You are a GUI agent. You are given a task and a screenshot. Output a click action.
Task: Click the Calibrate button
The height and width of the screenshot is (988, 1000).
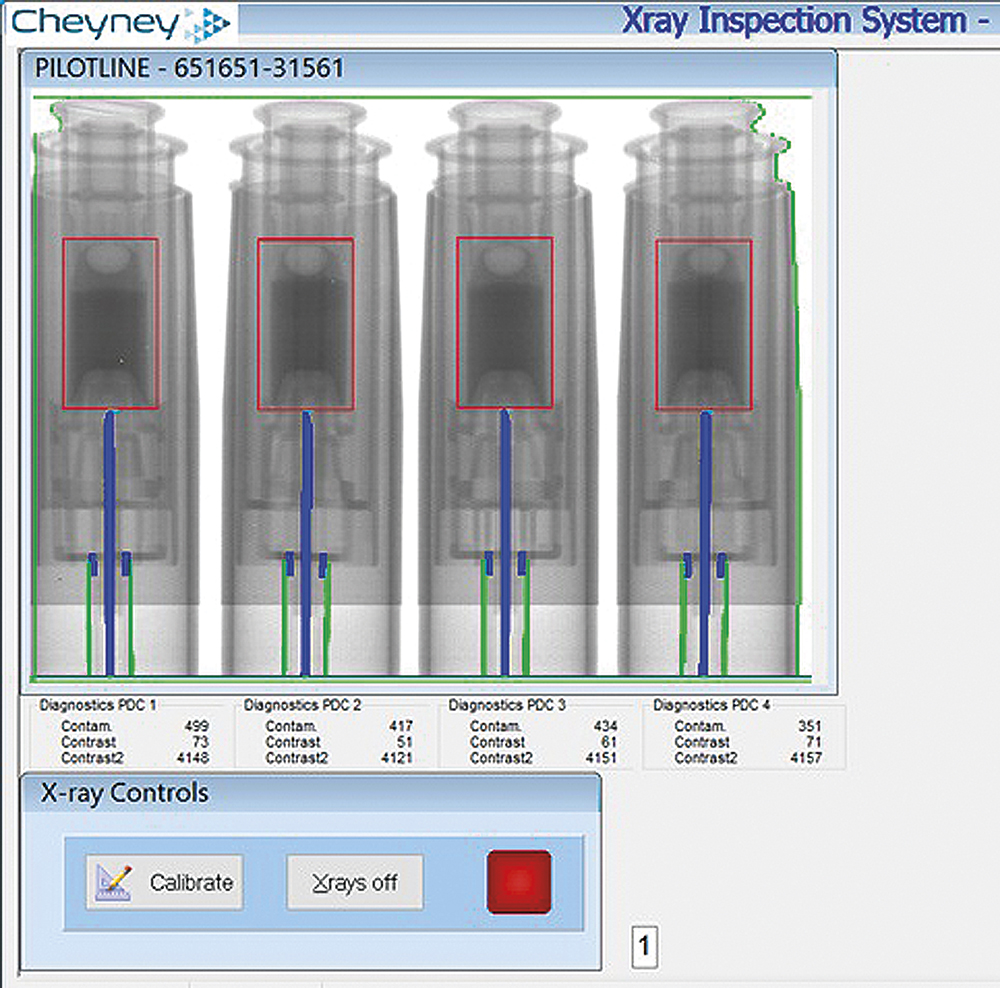(165, 882)
